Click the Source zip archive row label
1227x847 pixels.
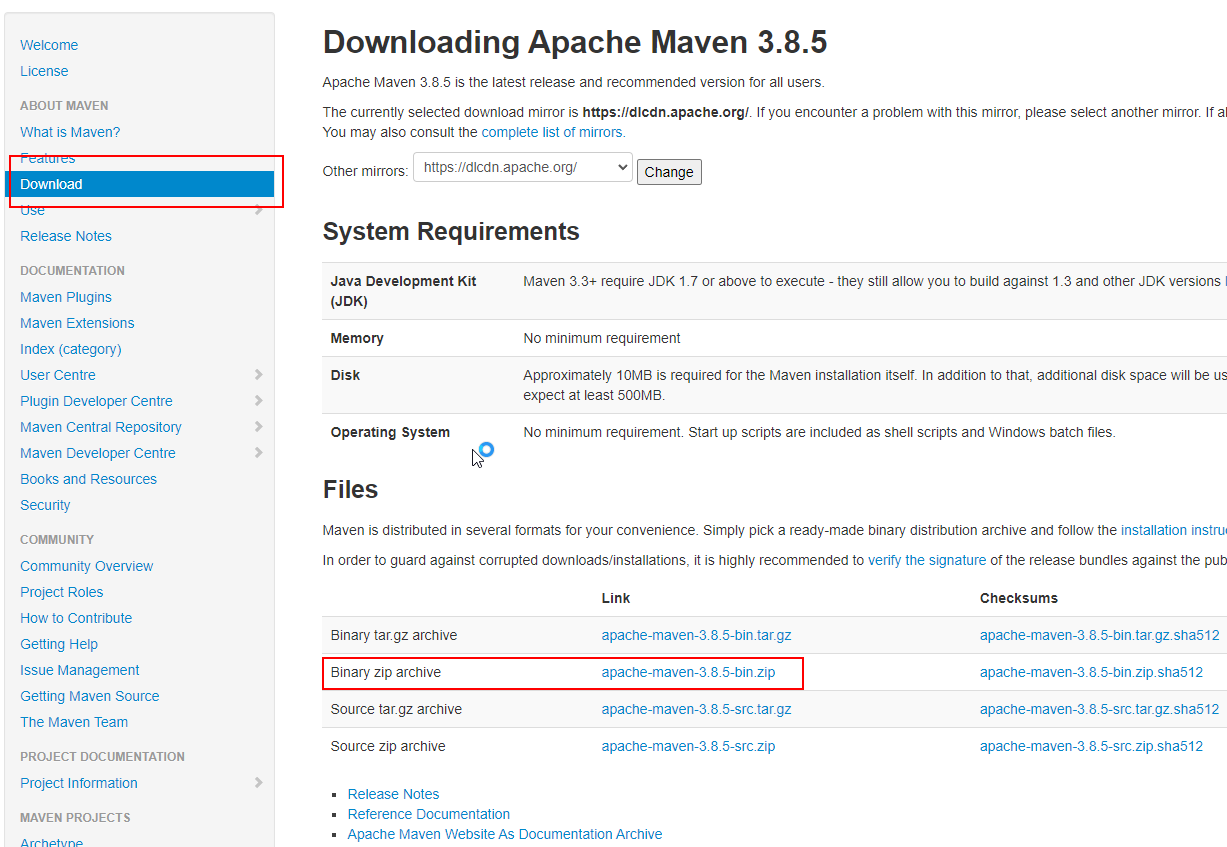click(x=388, y=746)
